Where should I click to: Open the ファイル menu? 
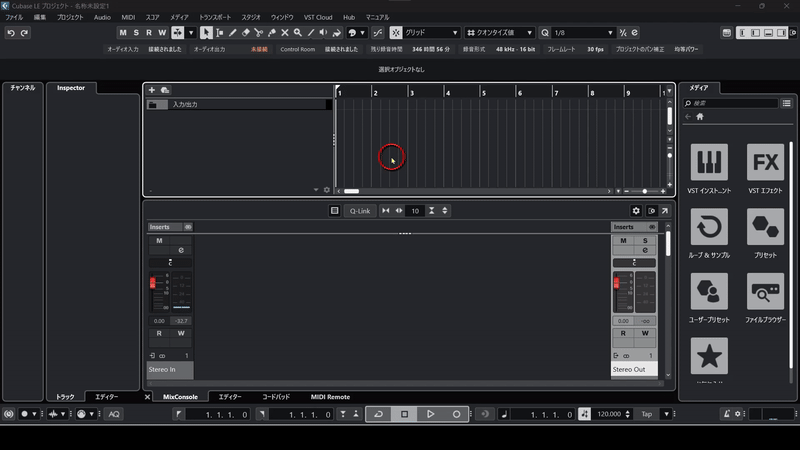click(14, 17)
